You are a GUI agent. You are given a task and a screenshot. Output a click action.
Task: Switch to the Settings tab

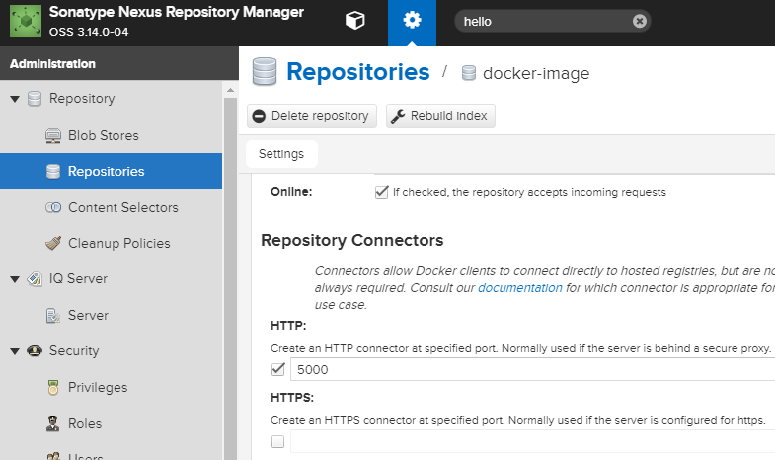pyautogui.click(x=282, y=154)
